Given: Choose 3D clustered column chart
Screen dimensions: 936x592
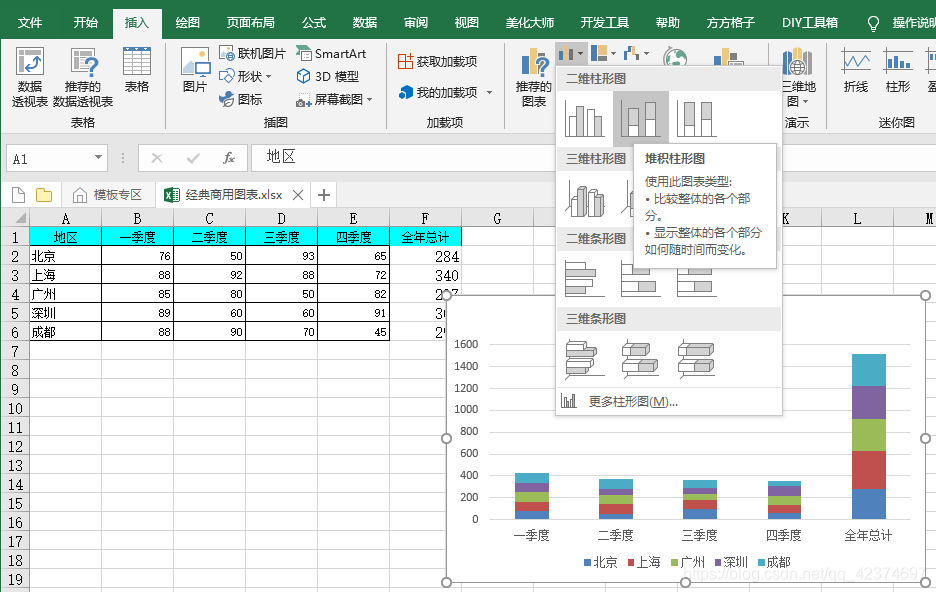Looking at the screenshot, I should (x=584, y=199).
